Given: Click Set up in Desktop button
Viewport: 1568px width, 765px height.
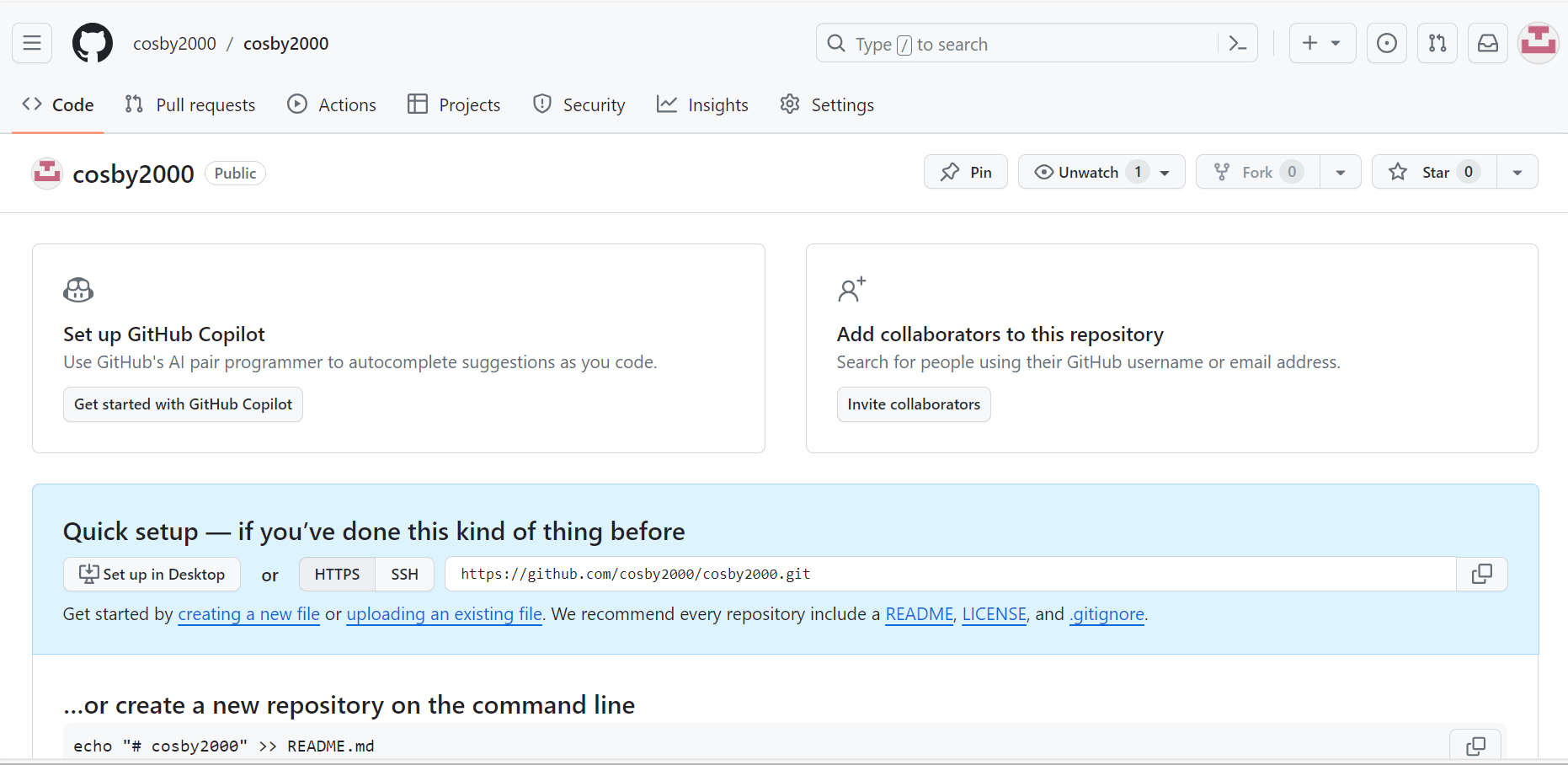Looking at the screenshot, I should [152, 575].
